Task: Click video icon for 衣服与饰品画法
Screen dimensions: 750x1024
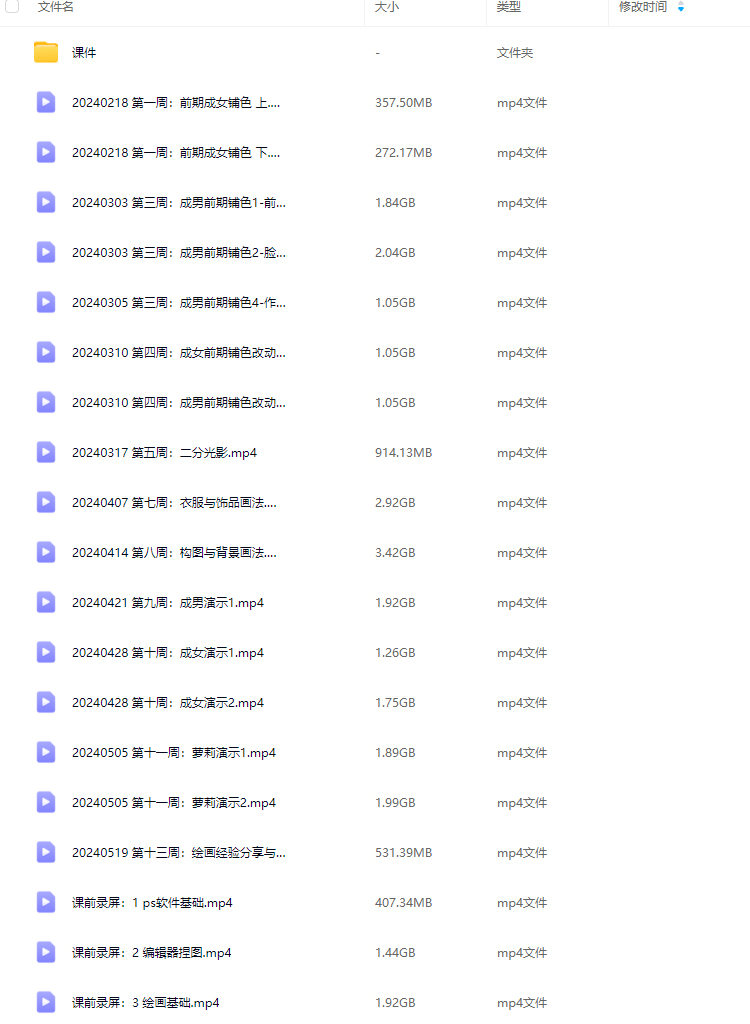Action: point(46,502)
